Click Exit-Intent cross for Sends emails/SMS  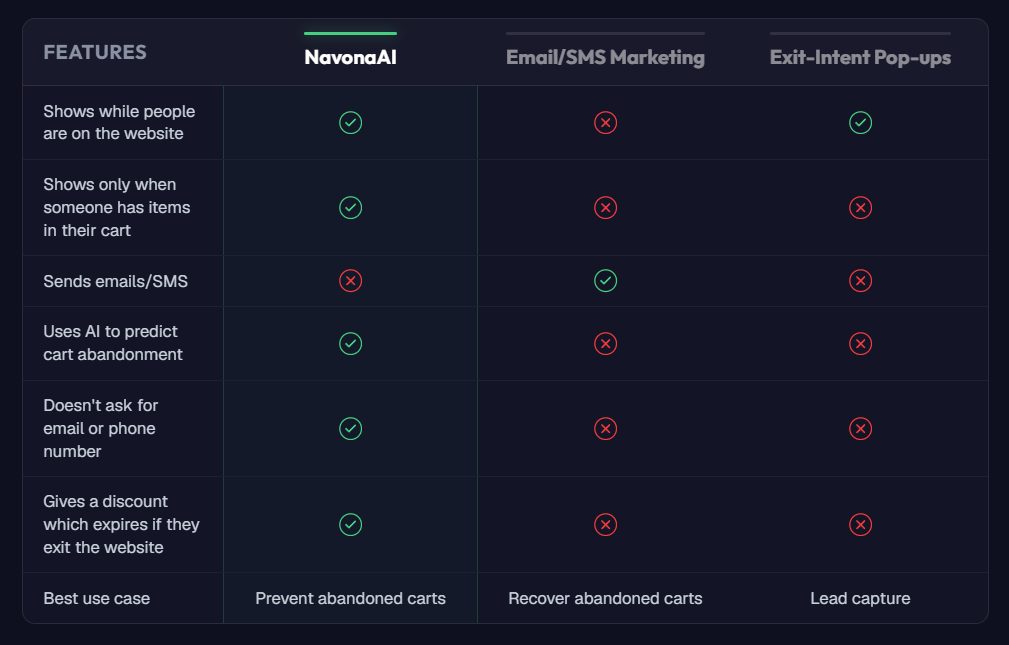tap(860, 281)
